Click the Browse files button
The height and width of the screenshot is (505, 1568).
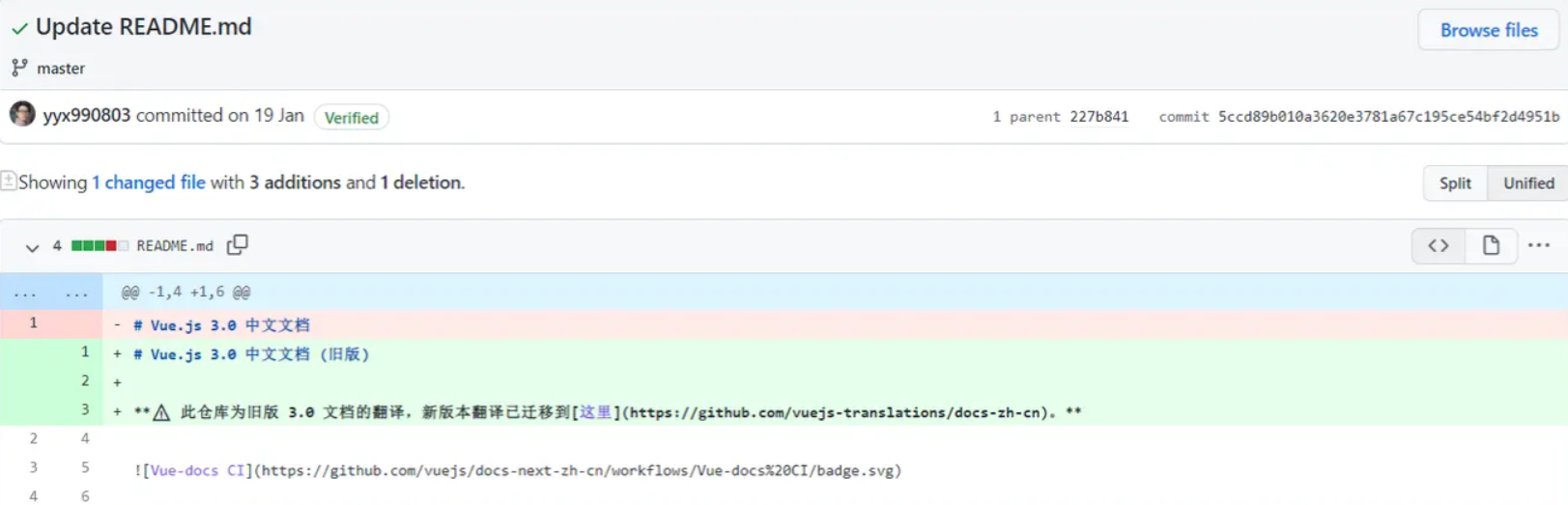click(x=1488, y=30)
